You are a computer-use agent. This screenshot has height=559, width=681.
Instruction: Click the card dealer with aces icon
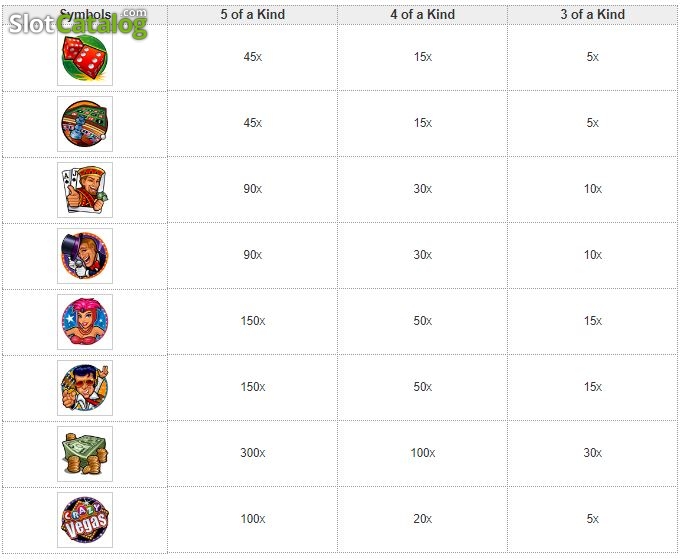[85, 190]
